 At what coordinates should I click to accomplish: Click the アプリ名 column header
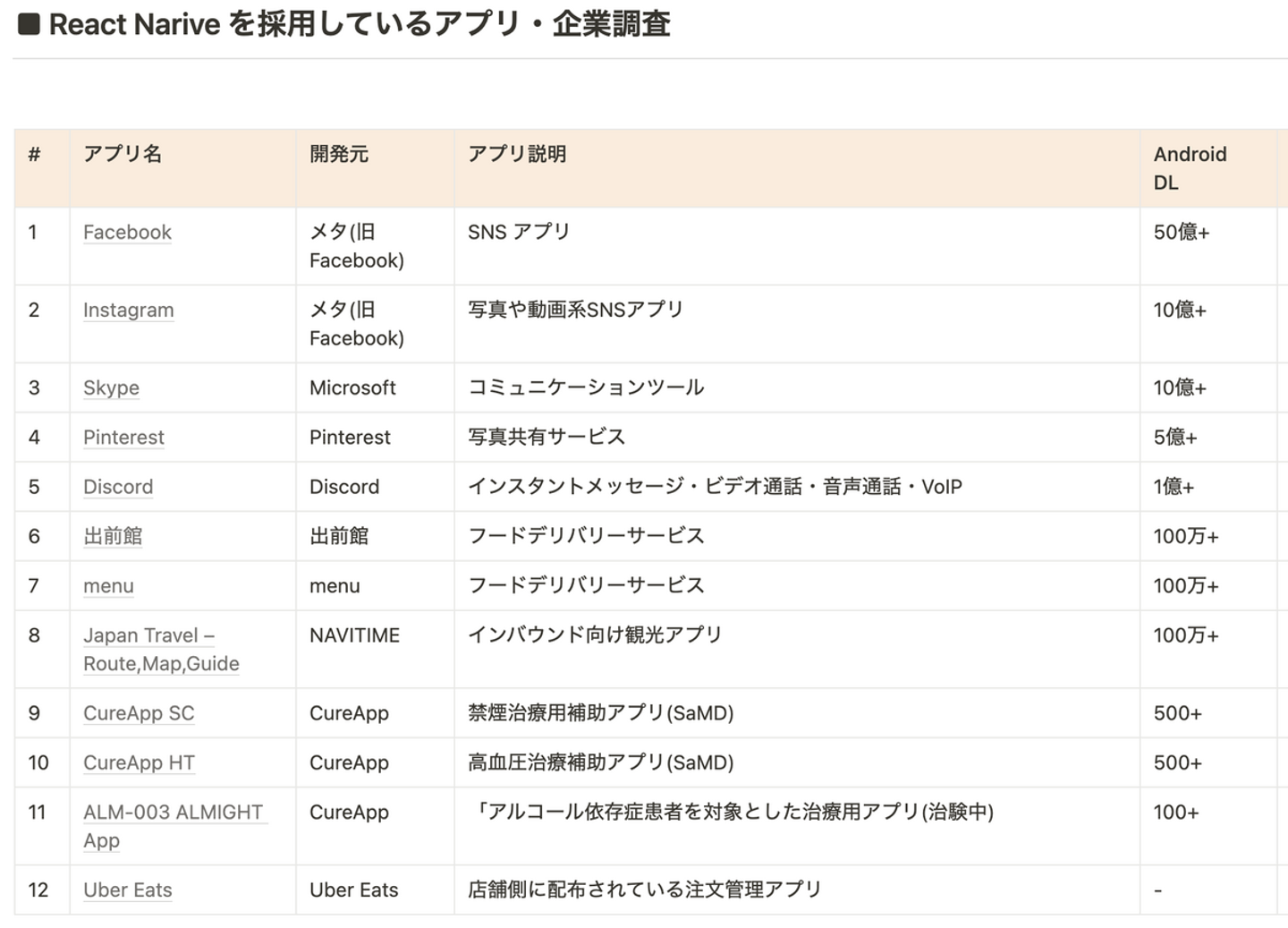click(x=123, y=155)
